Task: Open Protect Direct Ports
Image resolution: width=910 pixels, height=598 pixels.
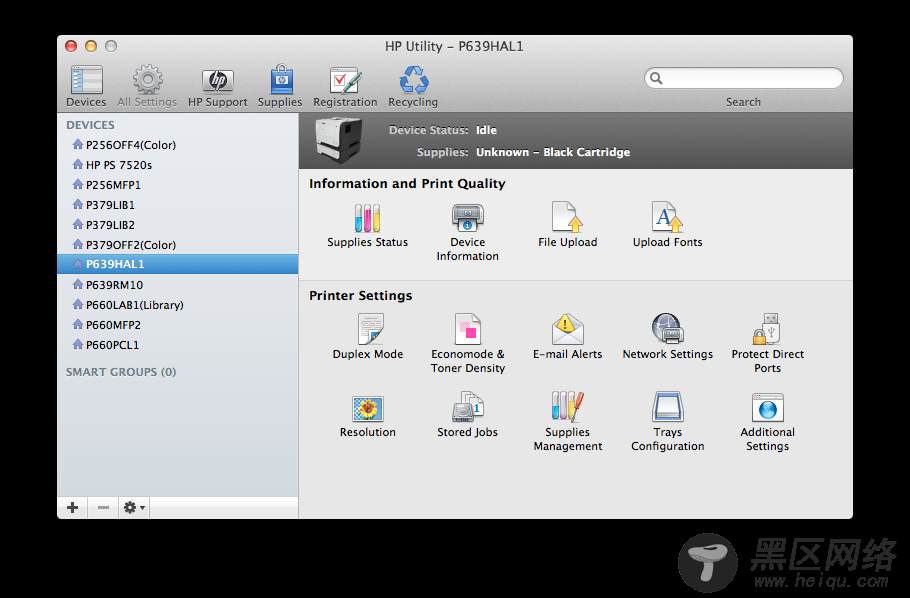Action: (x=768, y=344)
